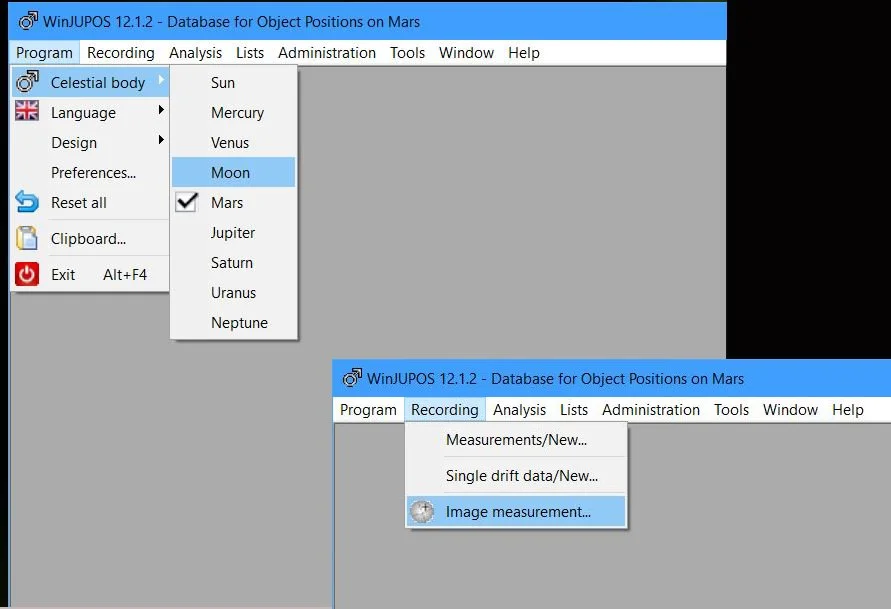Open the Window menu in the top window
The width and height of the screenshot is (891, 609).
[x=467, y=53]
